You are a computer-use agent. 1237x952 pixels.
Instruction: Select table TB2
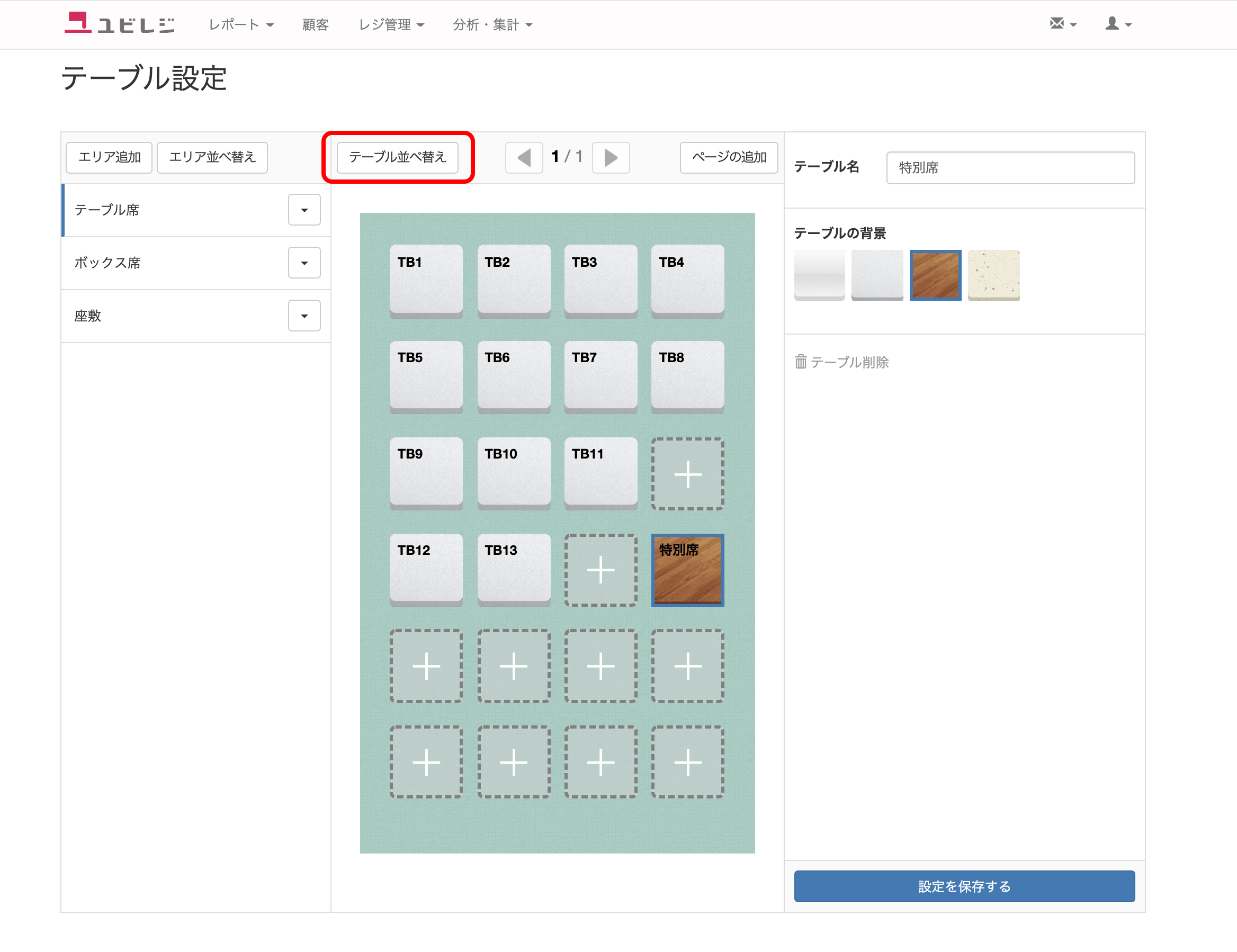(513, 281)
